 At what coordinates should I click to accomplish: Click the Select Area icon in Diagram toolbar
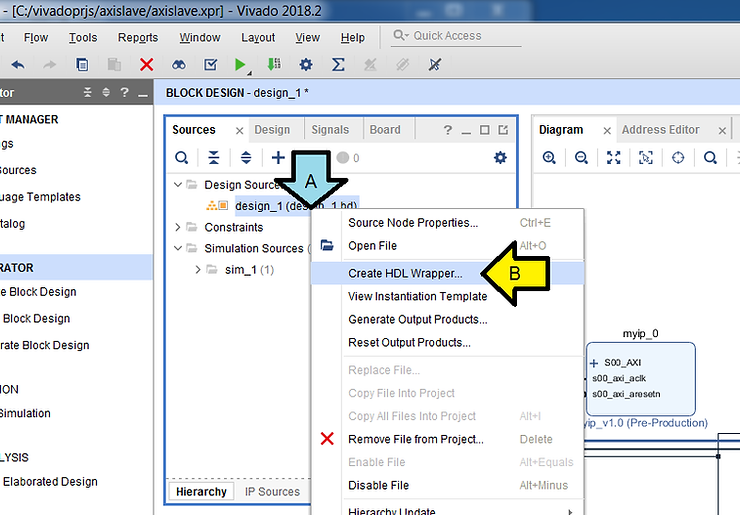pyautogui.click(x=646, y=158)
